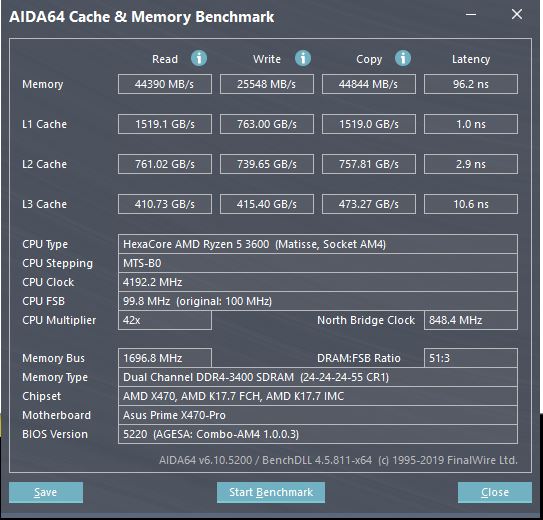Click the L1 Cache Read value box
Image resolution: width=543 pixels, height=520 pixels.
pos(165,124)
